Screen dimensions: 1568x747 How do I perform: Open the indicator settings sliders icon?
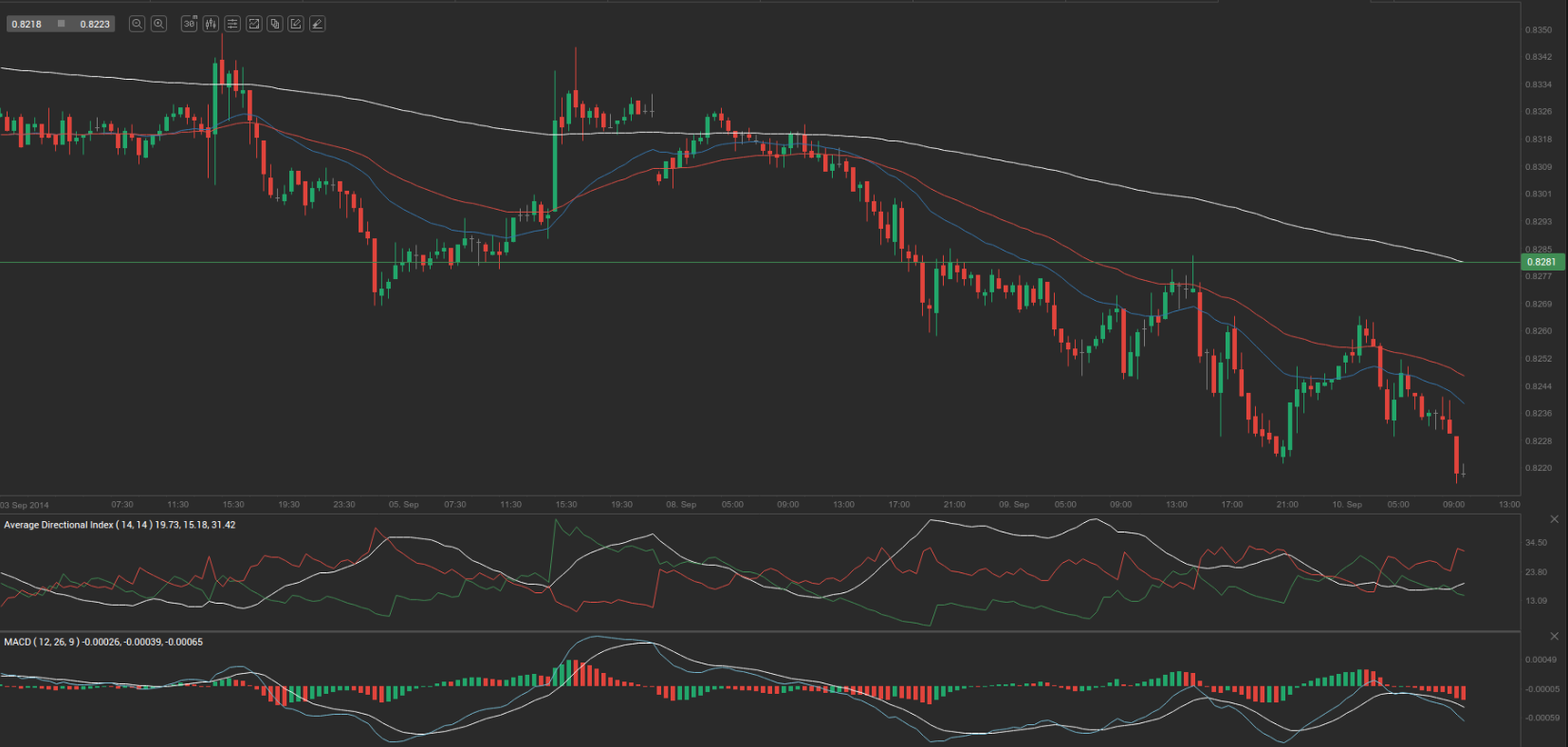coord(232,24)
